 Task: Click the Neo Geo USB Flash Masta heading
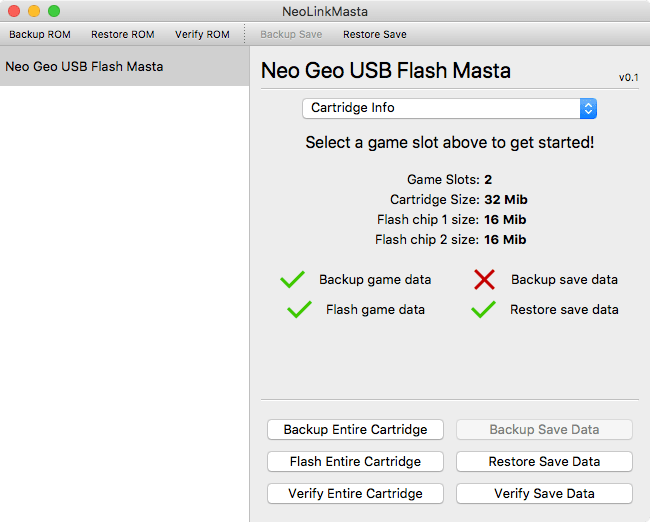pos(386,70)
